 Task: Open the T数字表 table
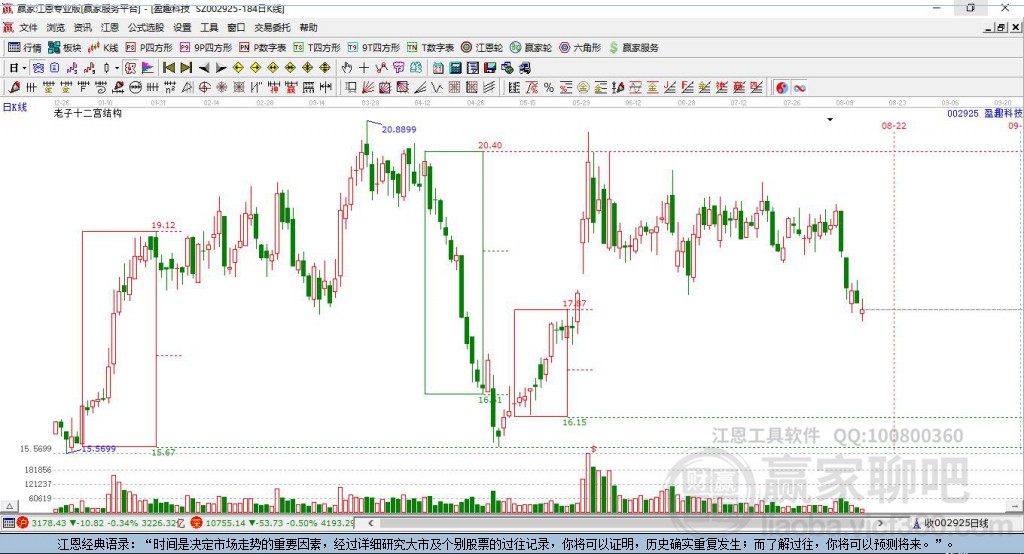coord(430,48)
